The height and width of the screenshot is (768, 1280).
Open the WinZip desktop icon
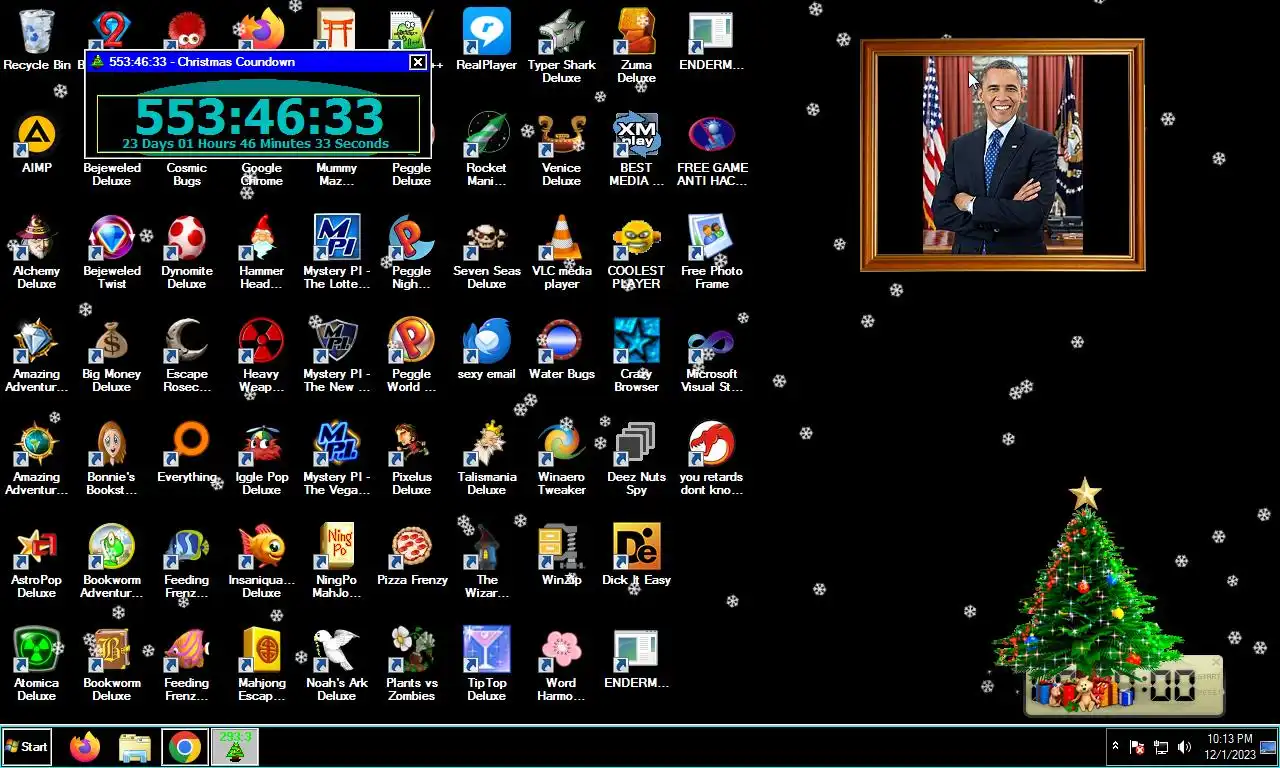coord(562,555)
